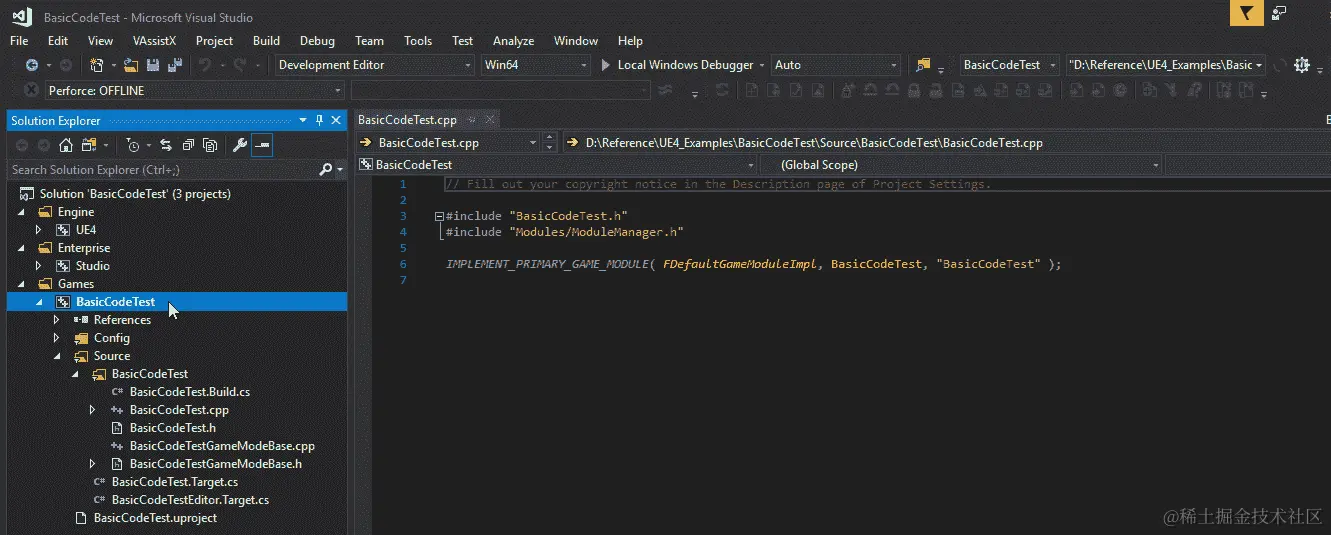Select BasicCodeTestGameModeBase.cpp in tree

pos(222,446)
